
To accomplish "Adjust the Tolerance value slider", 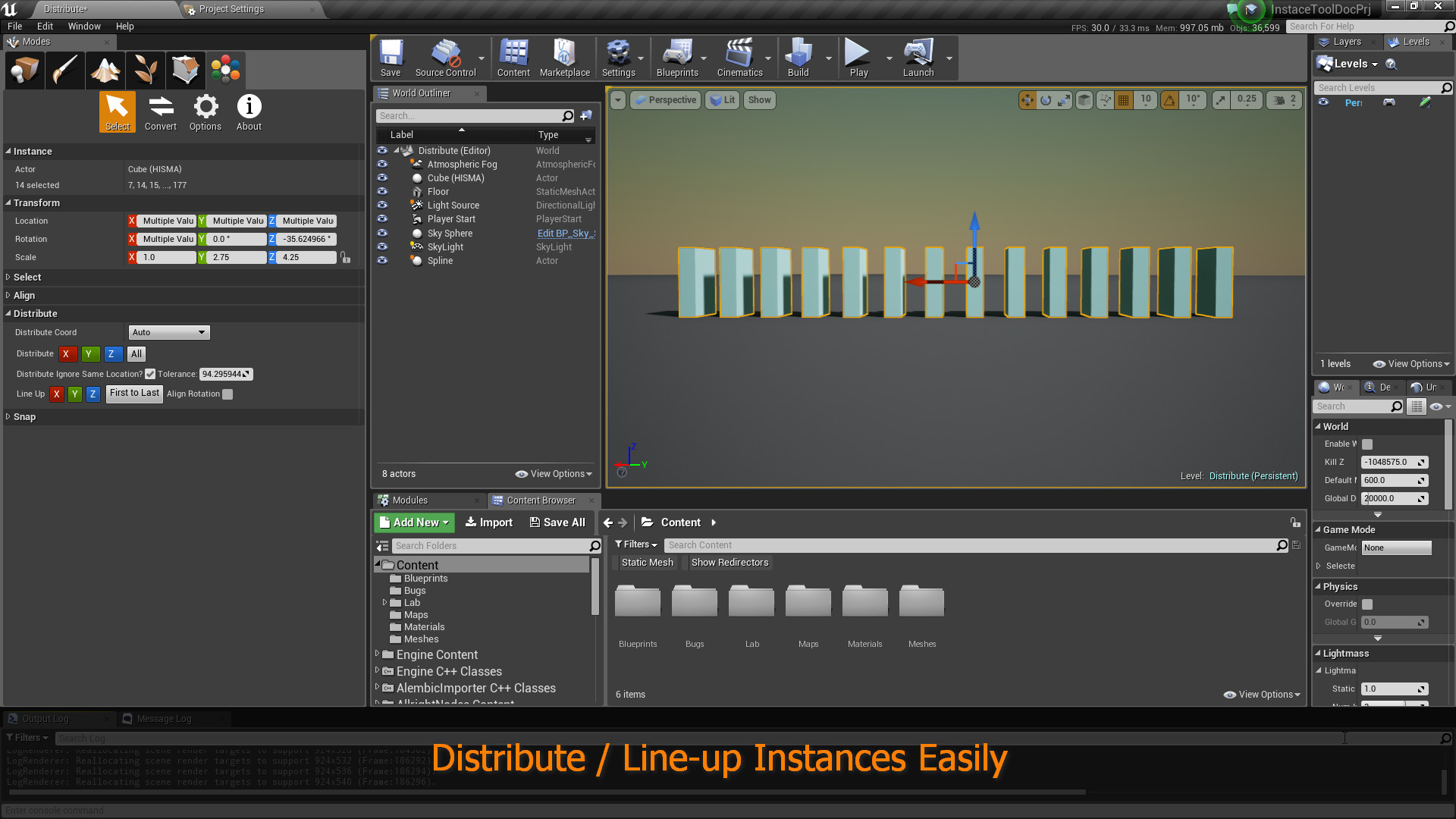I will click(225, 374).
